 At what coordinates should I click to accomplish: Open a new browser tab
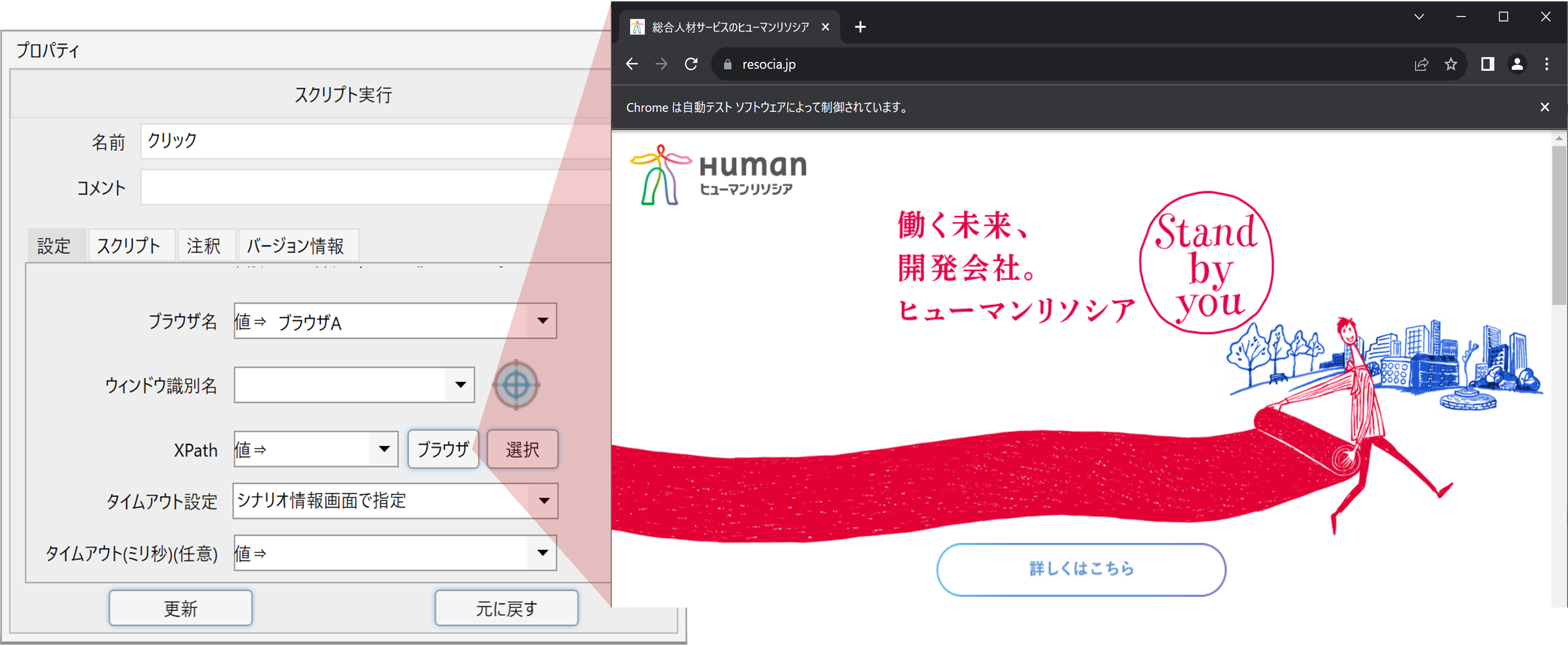click(860, 27)
